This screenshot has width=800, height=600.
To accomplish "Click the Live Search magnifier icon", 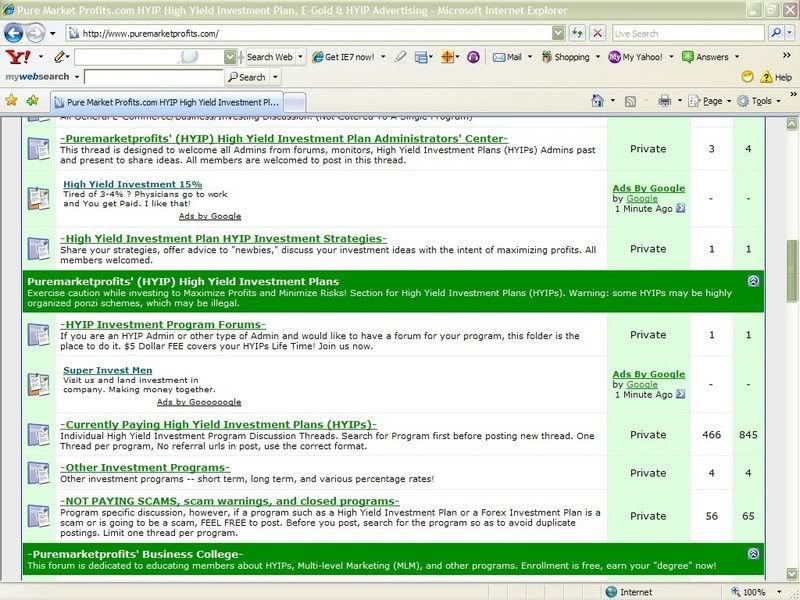I will [x=776, y=34].
